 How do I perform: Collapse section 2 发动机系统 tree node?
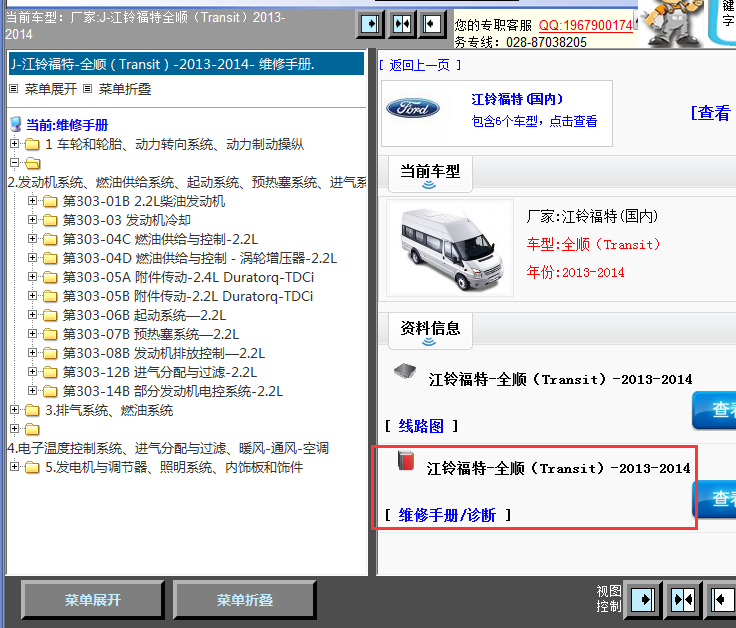click(15, 162)
